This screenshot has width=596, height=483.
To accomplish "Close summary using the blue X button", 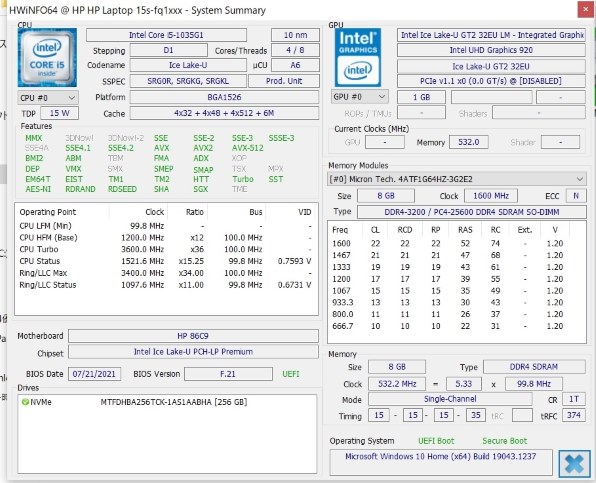I will point(574,464).
